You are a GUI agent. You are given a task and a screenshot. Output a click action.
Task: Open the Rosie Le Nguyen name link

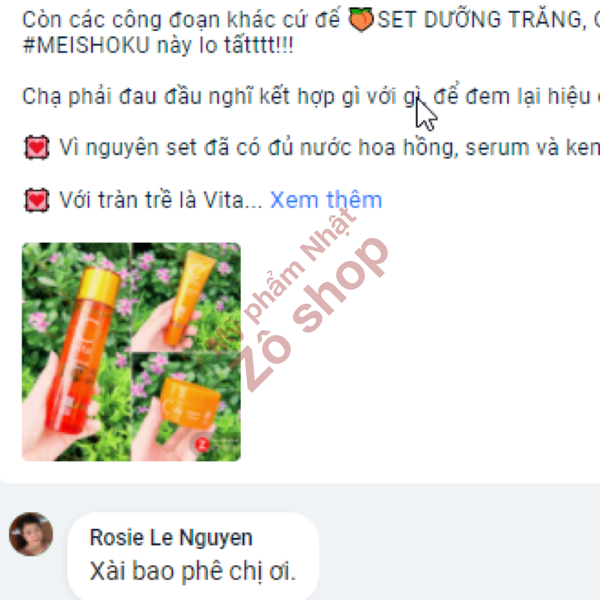(x=171, y=538)
